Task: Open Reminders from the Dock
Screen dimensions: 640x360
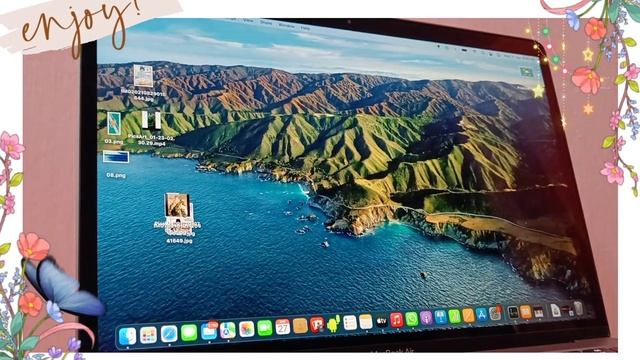Action: click(350, 323)
